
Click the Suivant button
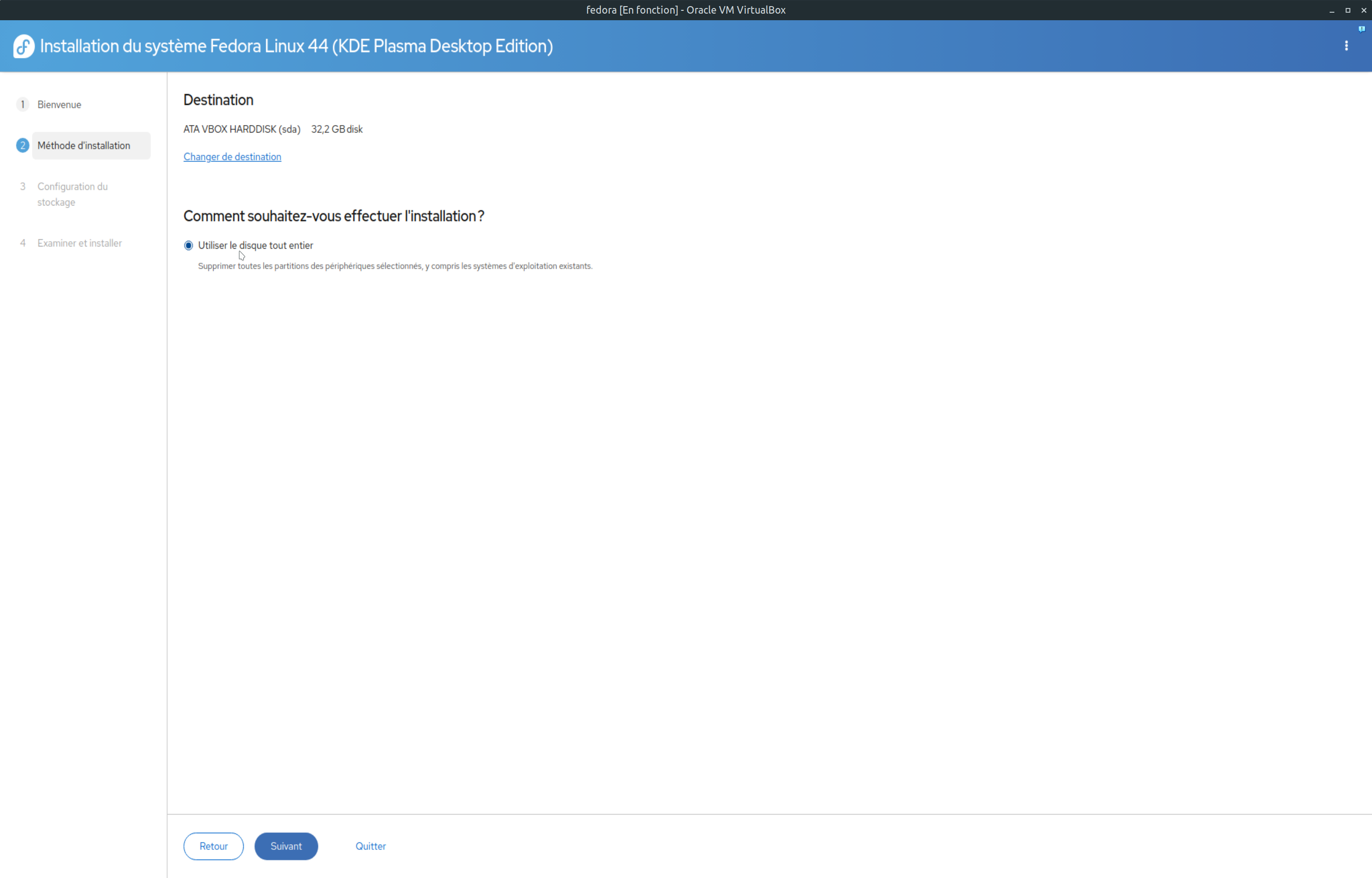(x=286, y=846)
